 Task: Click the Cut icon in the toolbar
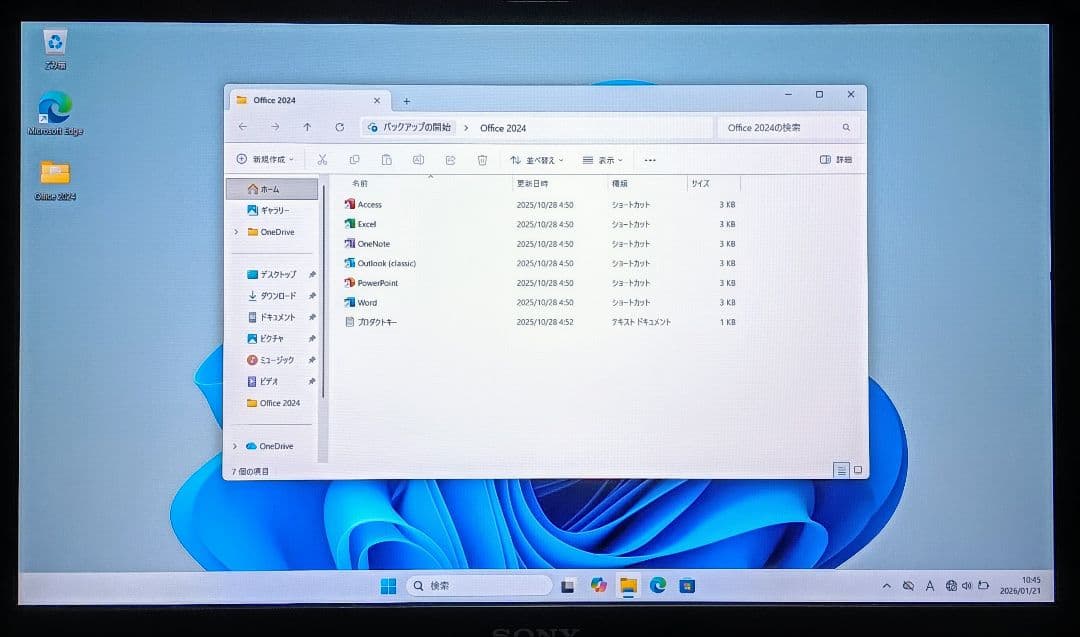click(322, 159)
